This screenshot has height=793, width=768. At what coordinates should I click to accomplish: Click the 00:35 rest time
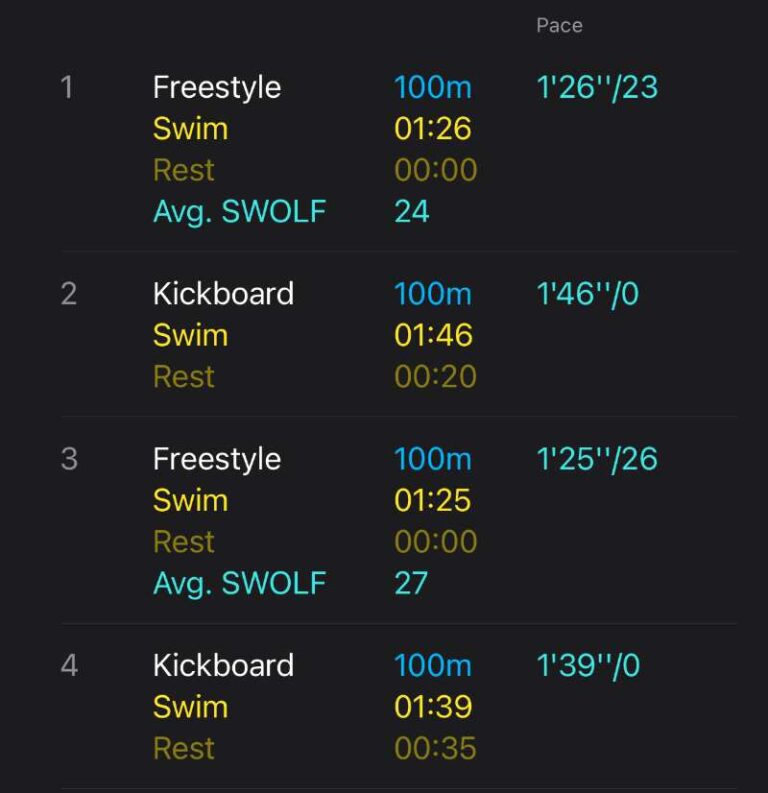pos(435,748)
